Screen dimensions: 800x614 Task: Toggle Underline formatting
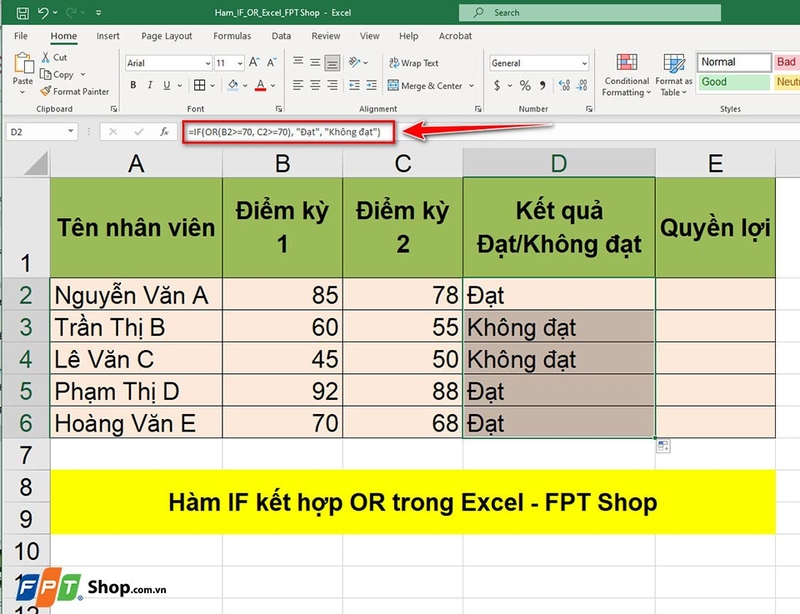click(167, 85)
